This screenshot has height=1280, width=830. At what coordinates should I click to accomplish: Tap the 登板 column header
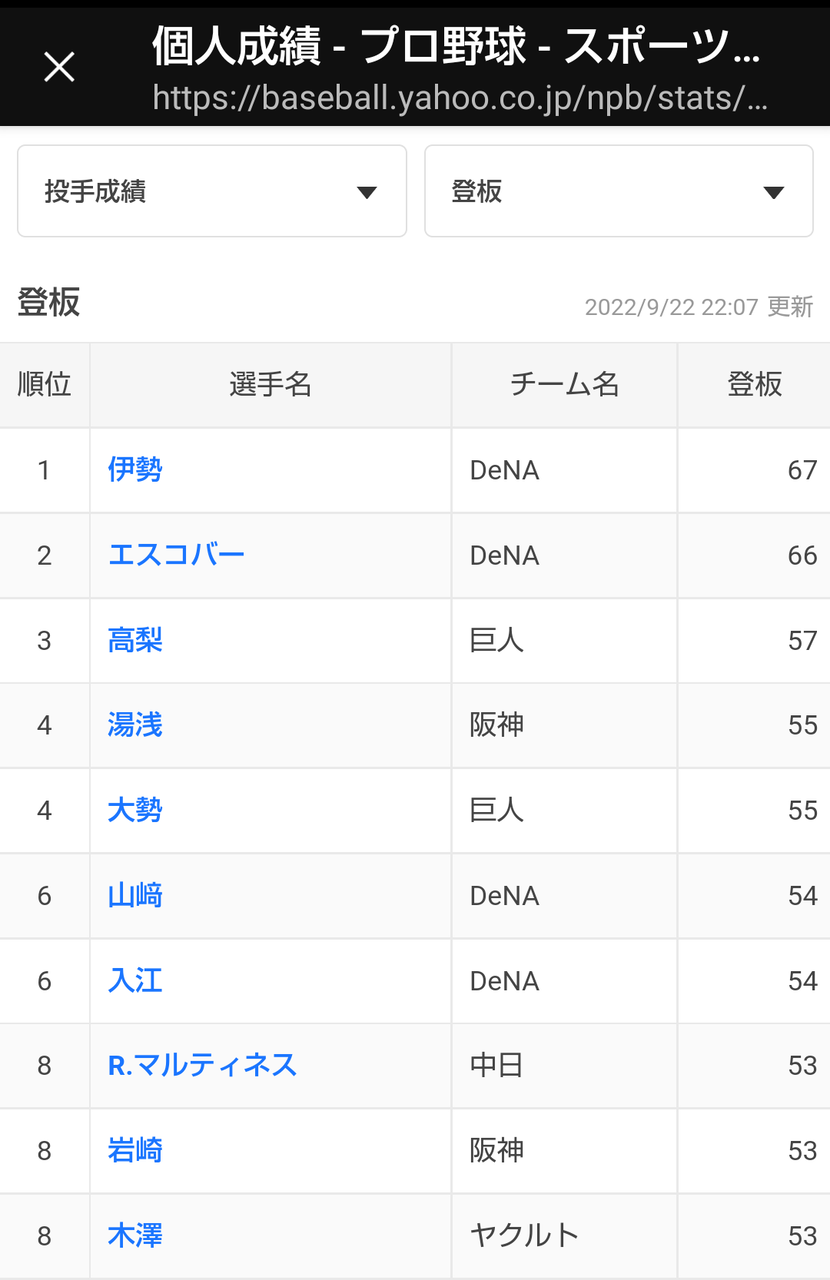point(754,385)
